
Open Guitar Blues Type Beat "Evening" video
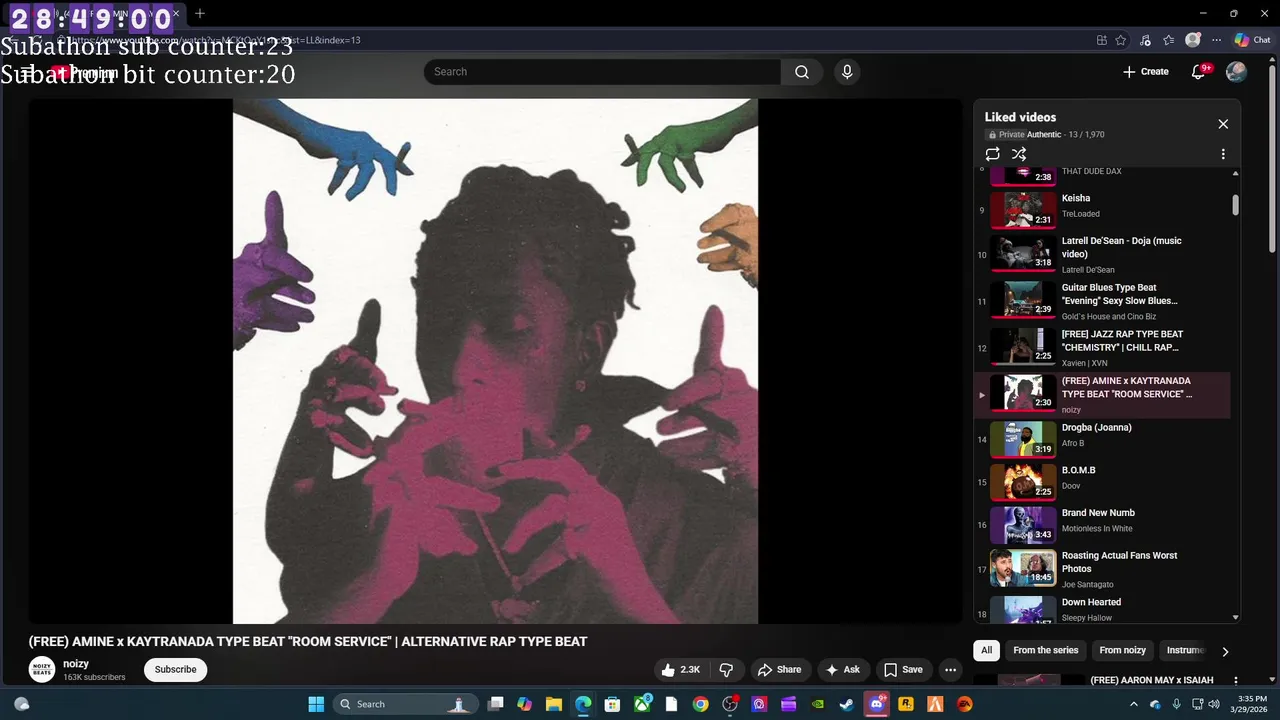[1102, 301]
